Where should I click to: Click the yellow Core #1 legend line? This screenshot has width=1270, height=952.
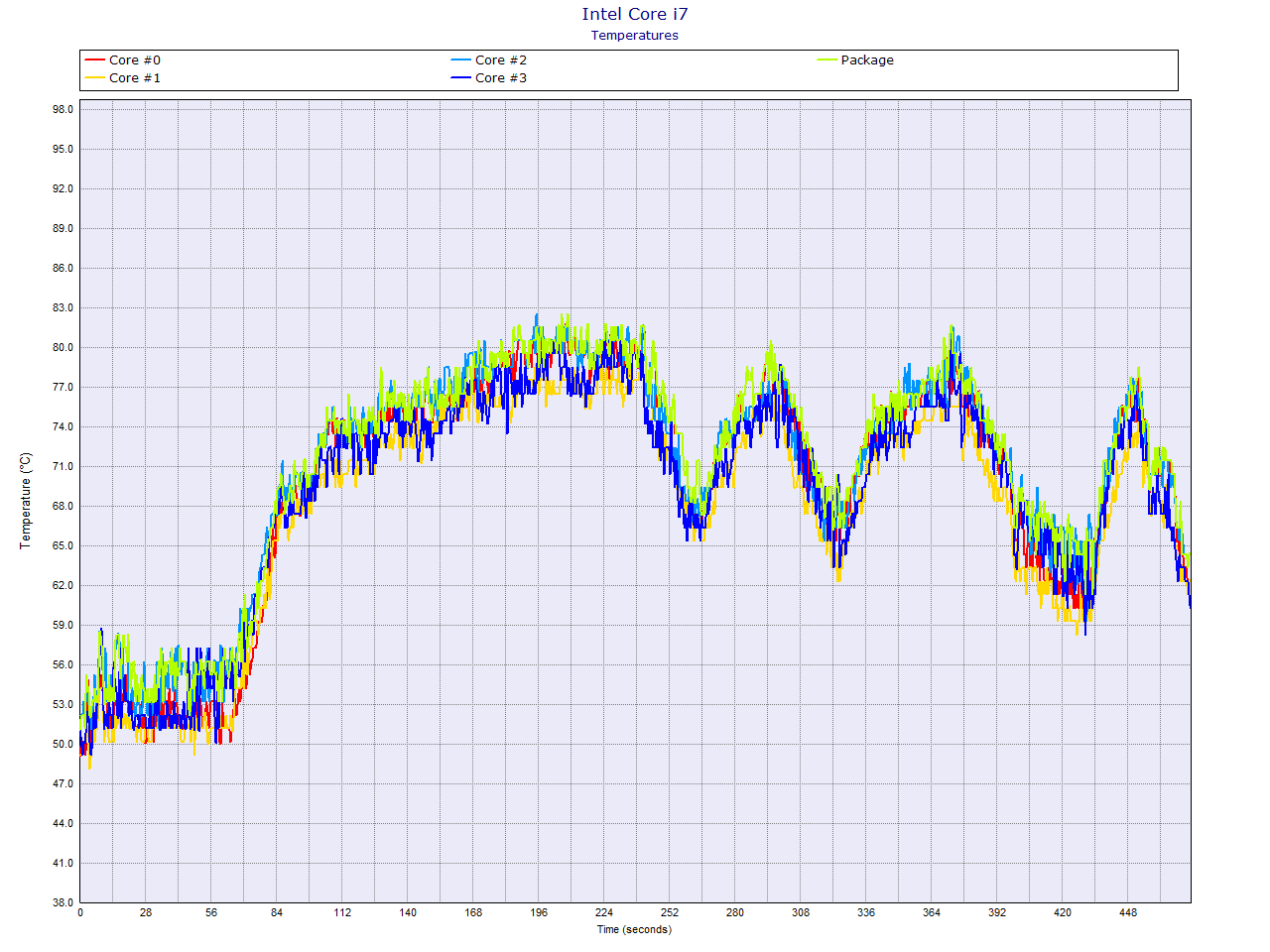click(94, 78)
